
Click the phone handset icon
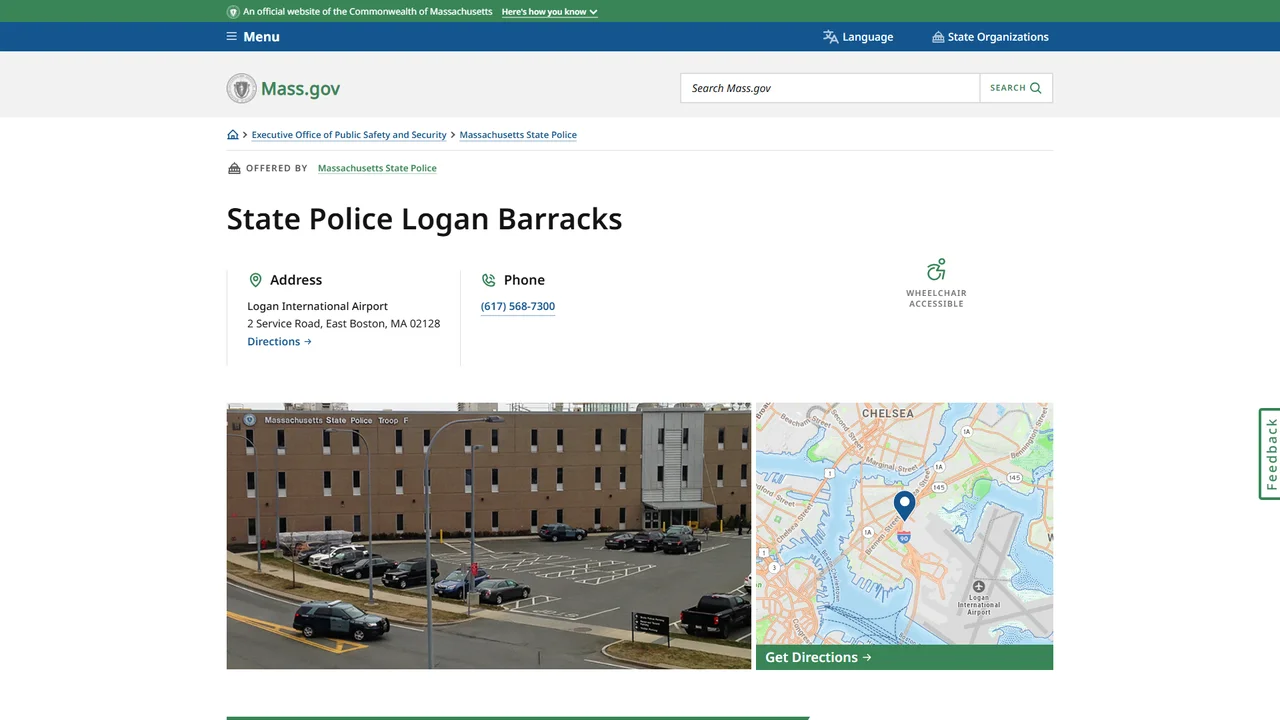[489, 280]
